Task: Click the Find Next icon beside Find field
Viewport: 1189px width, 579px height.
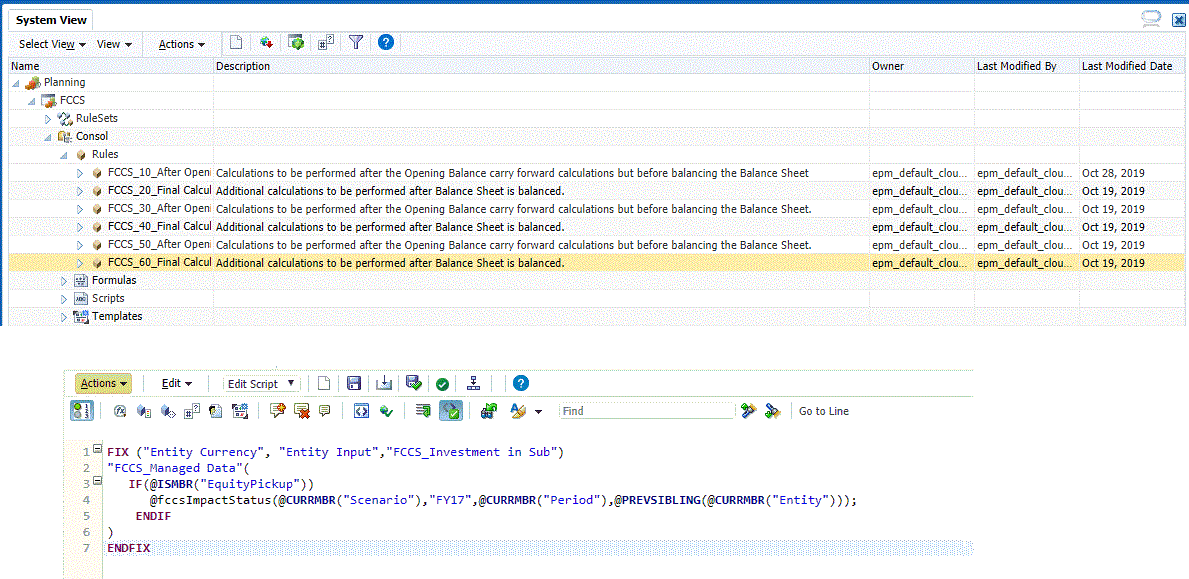Action: (x=749, y=411)
